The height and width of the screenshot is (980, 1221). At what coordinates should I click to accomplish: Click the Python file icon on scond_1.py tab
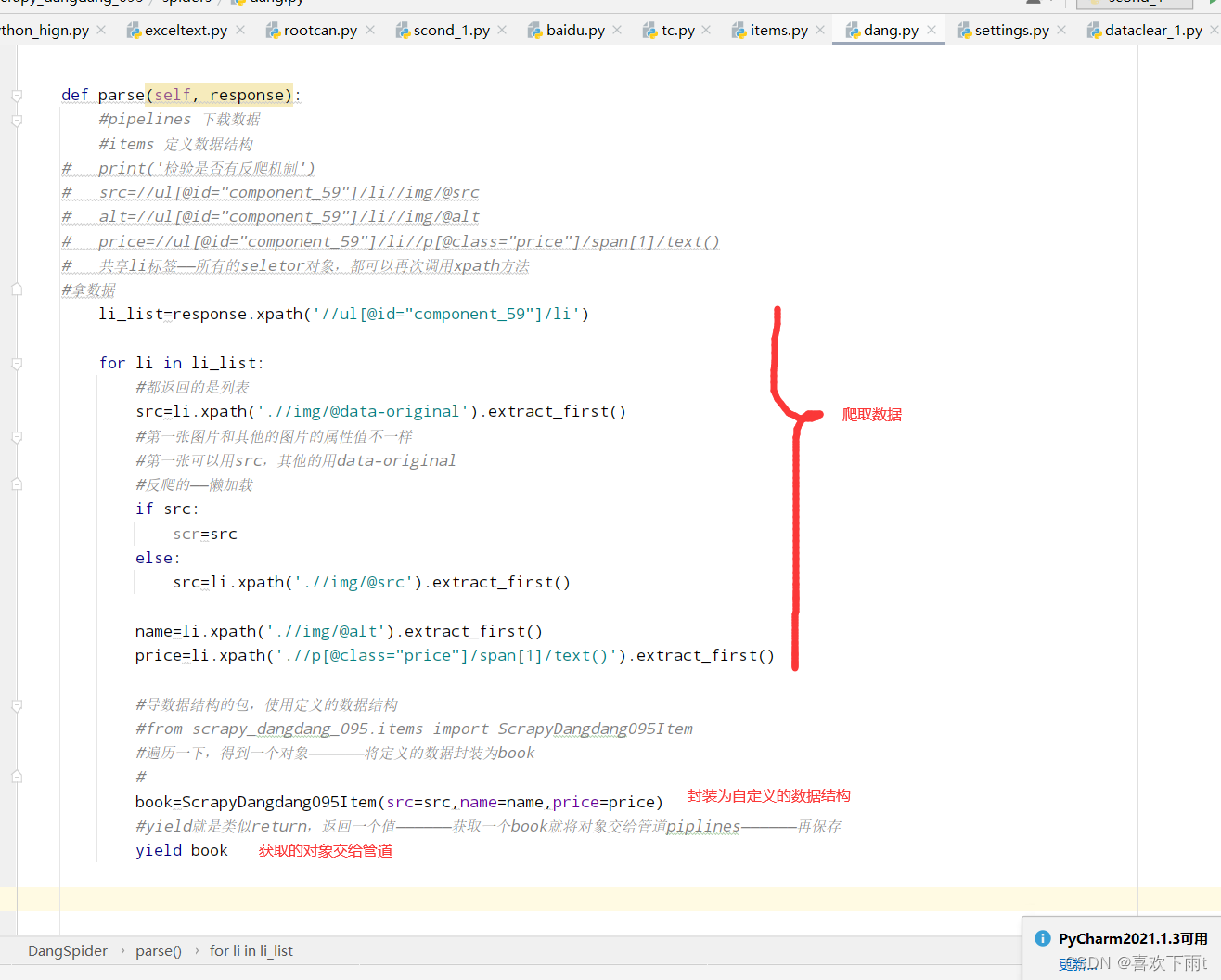coord(404,31)
